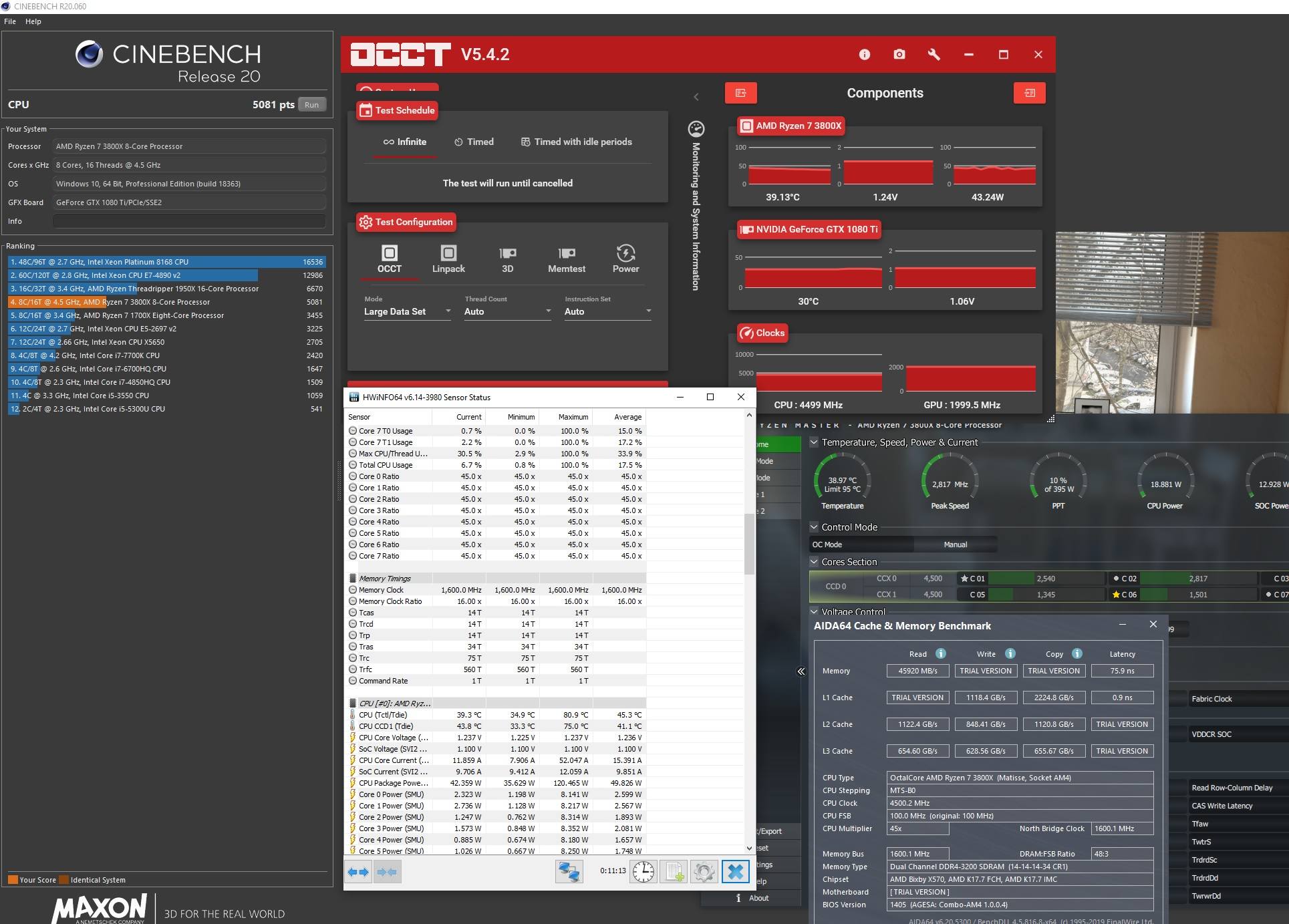Select the OCCT test type icon
1289x924 pixels.
pyautogui.click(x=389, y=253)
